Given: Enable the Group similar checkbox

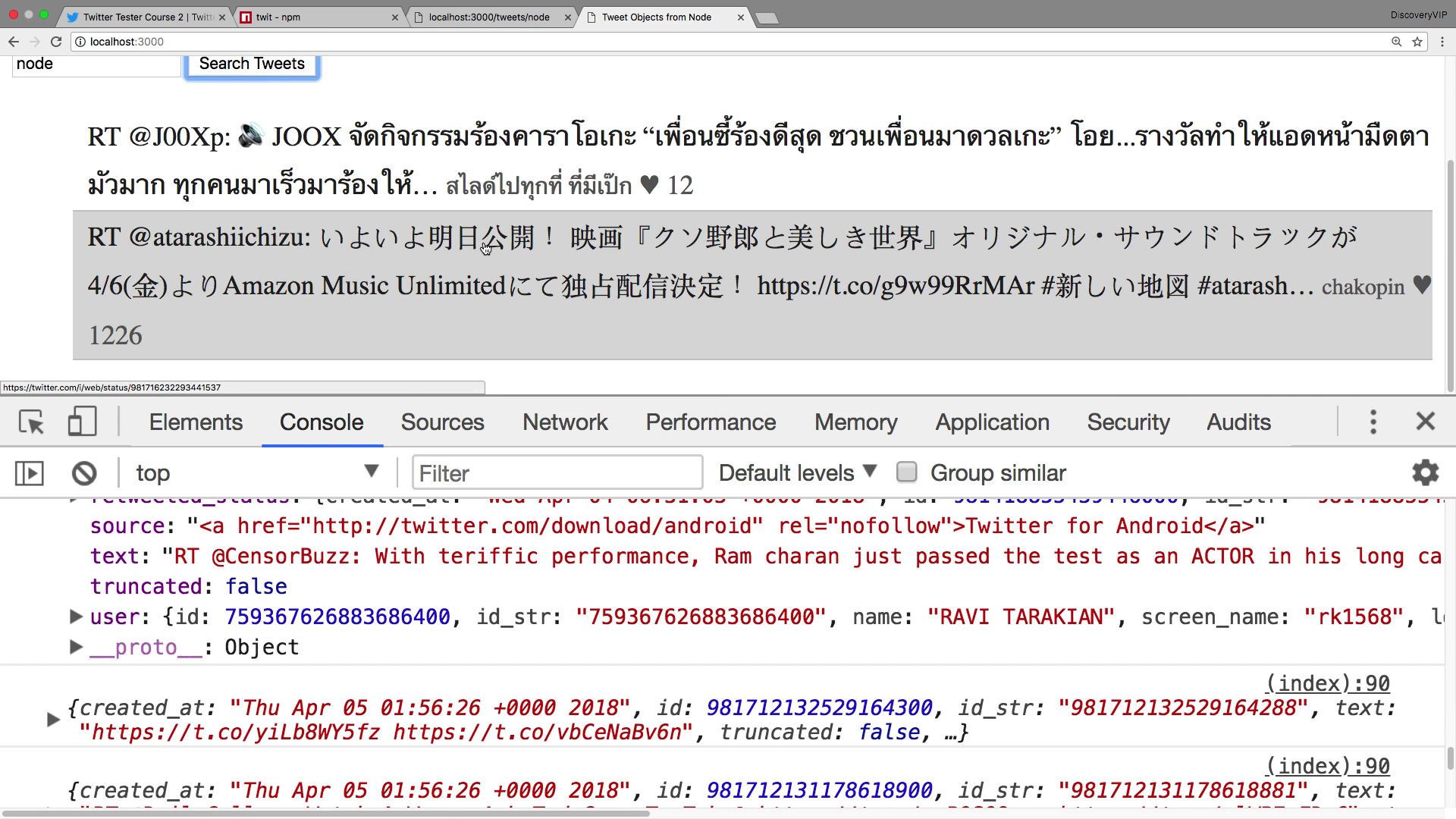Looking at the screenshot, I should tap(906, 472).
